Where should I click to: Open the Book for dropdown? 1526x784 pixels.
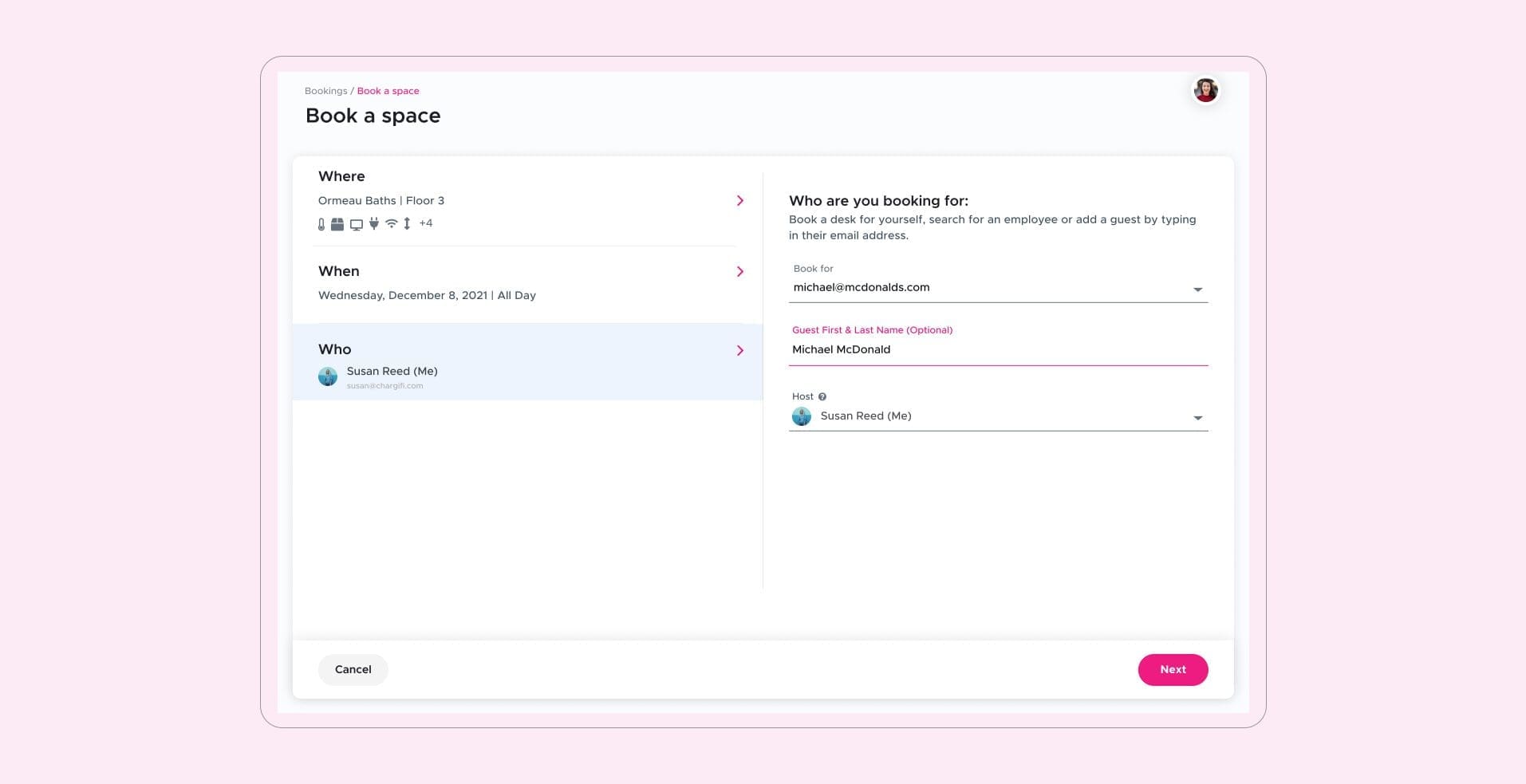[x=1197, y=289]
